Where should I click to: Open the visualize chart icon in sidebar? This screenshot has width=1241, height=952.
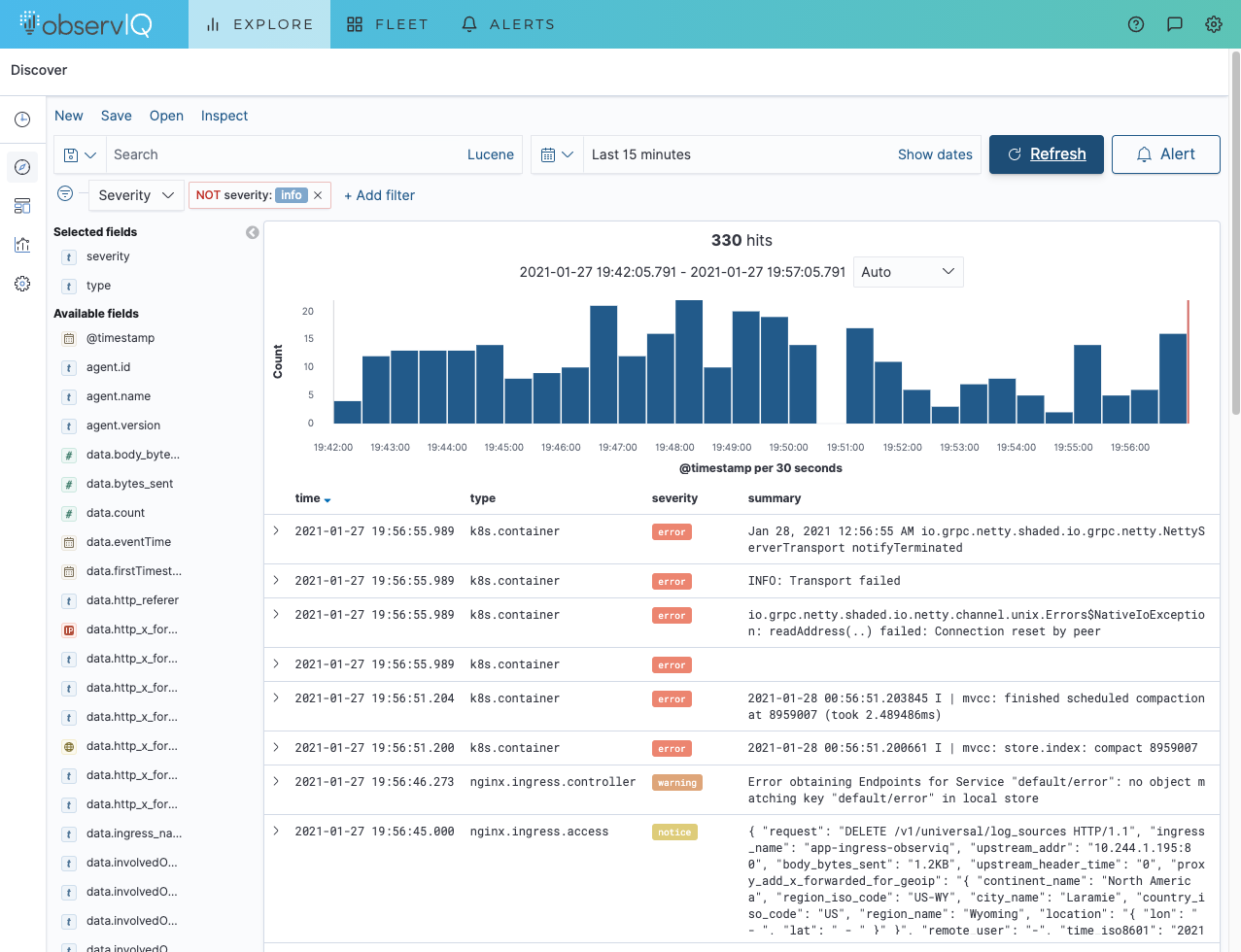click(22, 245)
